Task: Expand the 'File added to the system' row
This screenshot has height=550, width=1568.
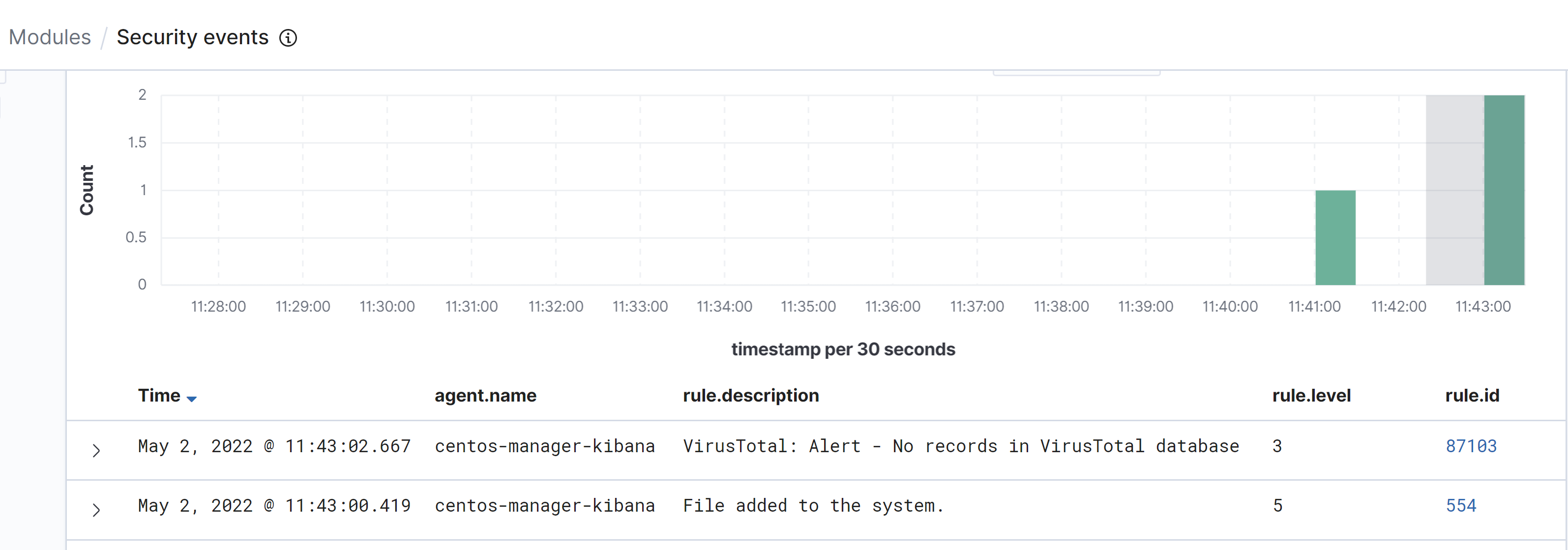Action: tap(97, 510)
